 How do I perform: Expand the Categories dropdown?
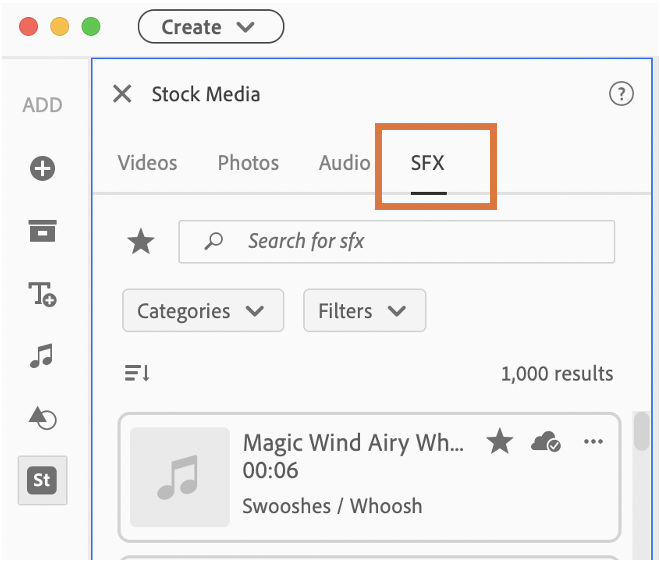tap(203, 311)
